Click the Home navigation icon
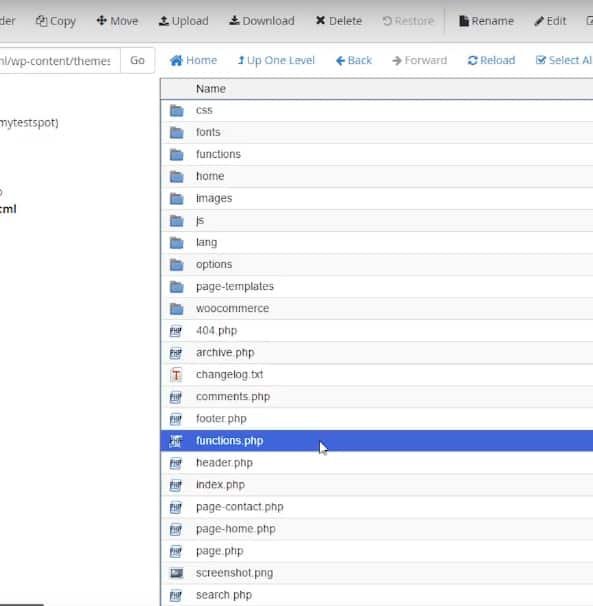593x606 pixels. click(176, 61)
